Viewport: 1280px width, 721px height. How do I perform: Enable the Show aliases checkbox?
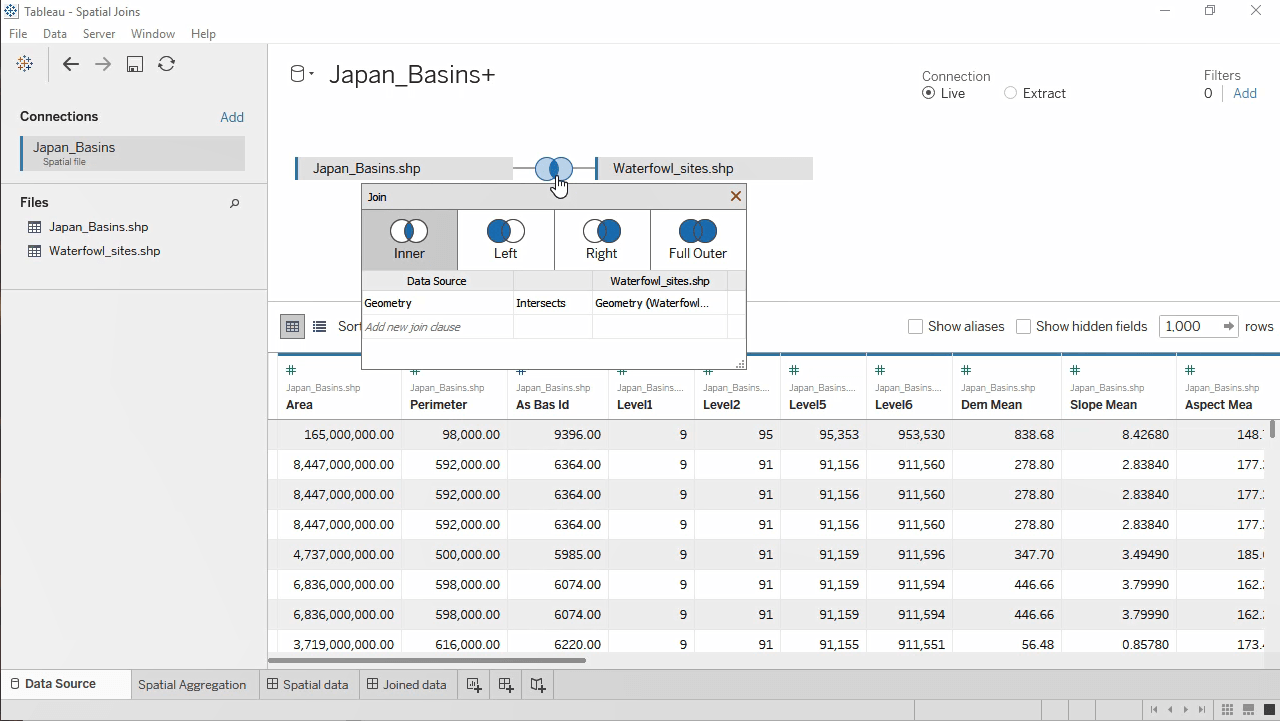click(915, 326)
